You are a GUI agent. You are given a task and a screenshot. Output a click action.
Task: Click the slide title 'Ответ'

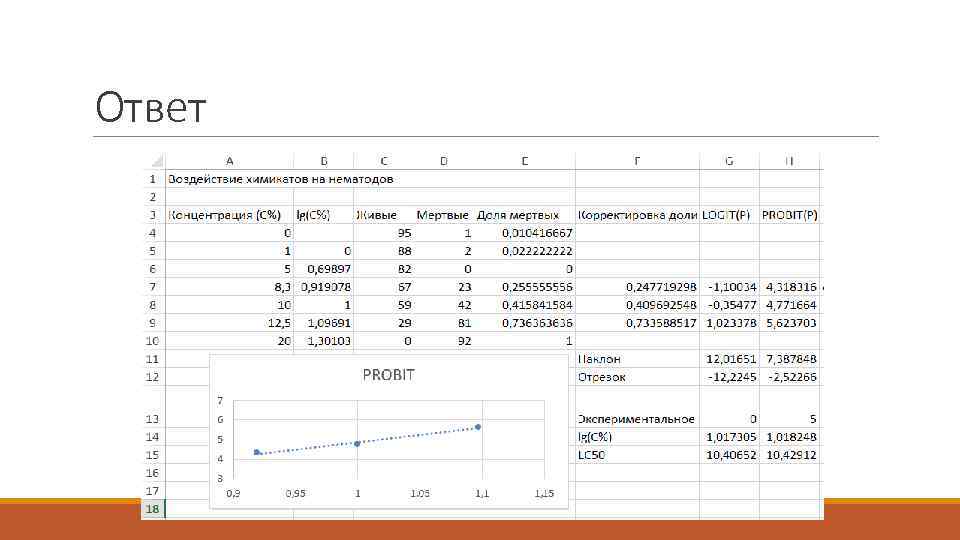pos(151,107)
